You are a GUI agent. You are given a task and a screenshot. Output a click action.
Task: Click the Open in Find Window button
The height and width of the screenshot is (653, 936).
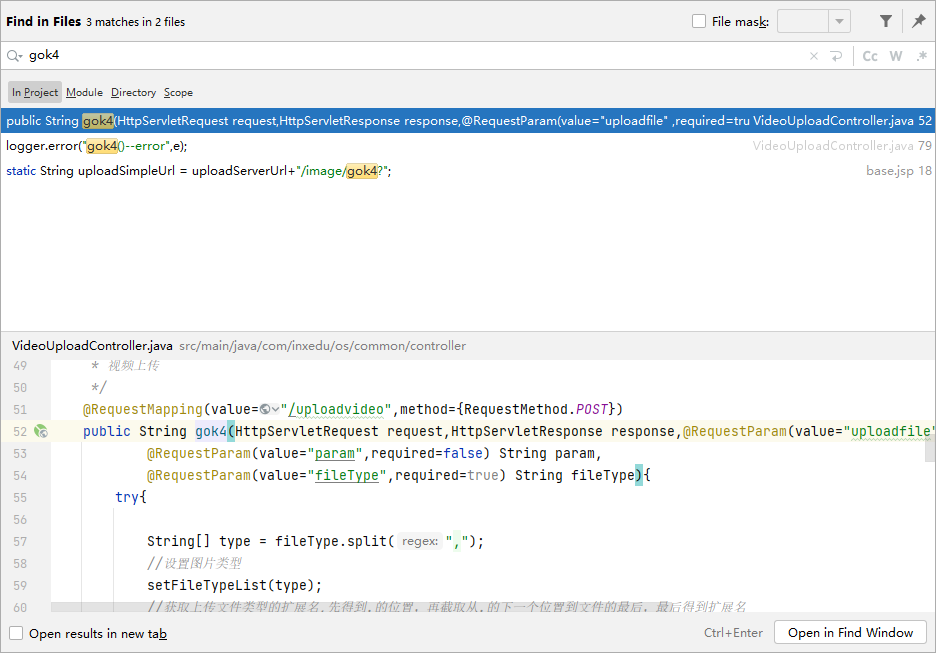850,633
